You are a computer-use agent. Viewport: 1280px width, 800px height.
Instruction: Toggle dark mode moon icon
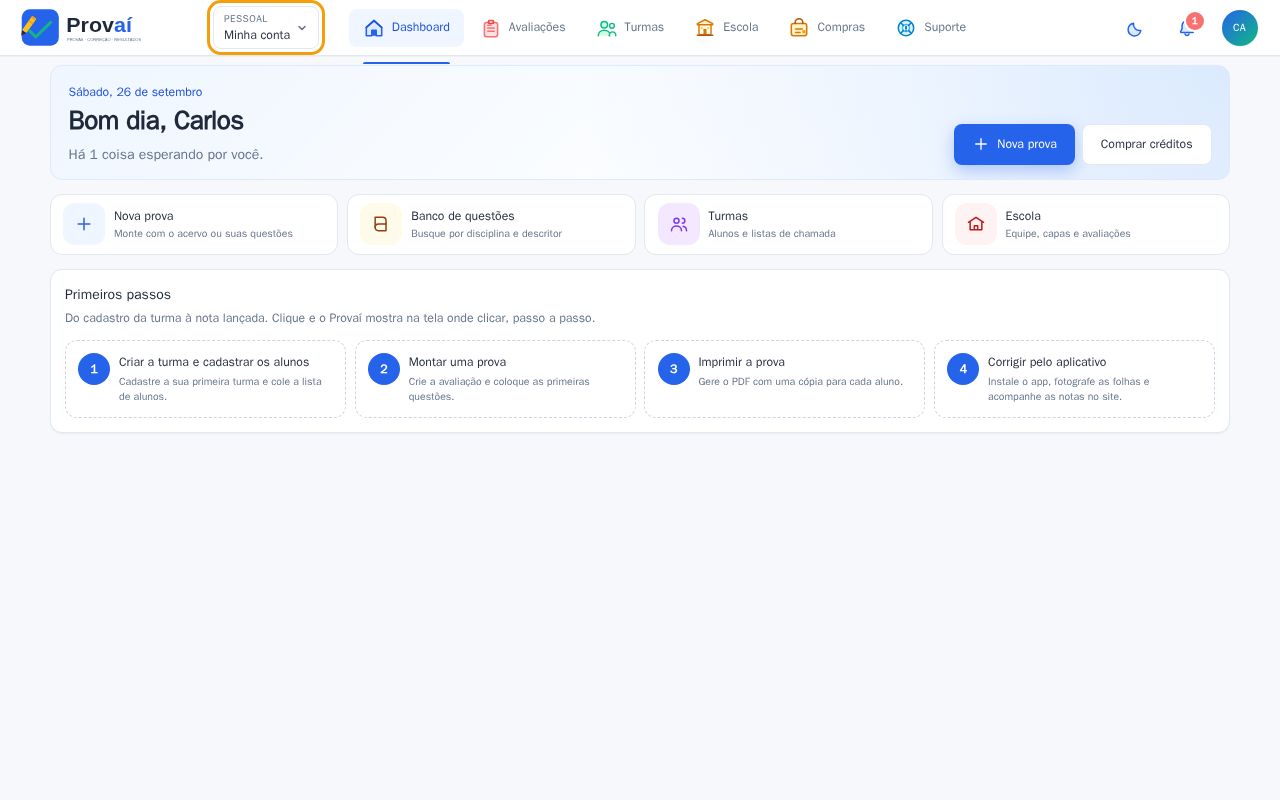1134,28
